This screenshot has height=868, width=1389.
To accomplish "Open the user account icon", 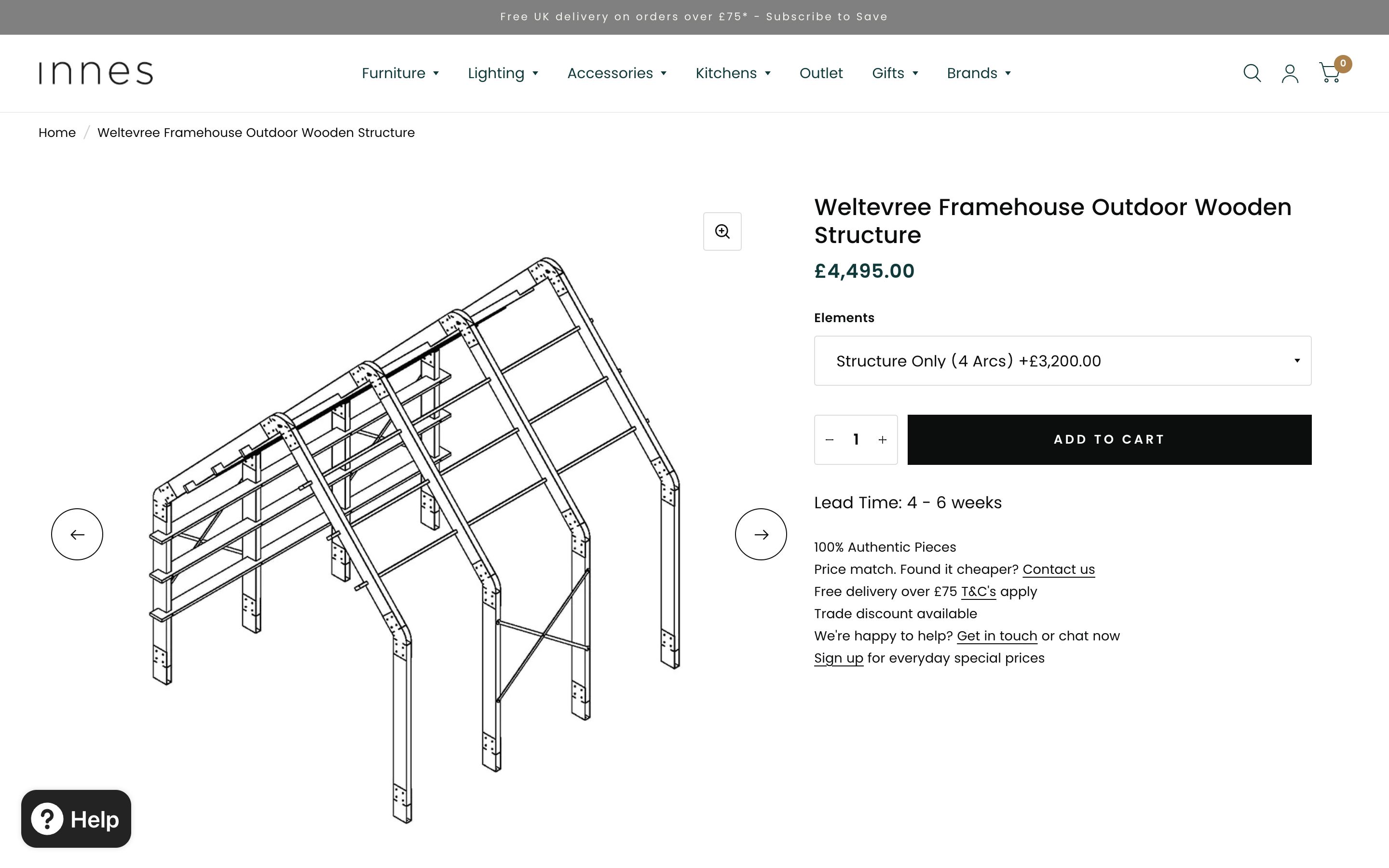I will click(x=1290, y=73).
